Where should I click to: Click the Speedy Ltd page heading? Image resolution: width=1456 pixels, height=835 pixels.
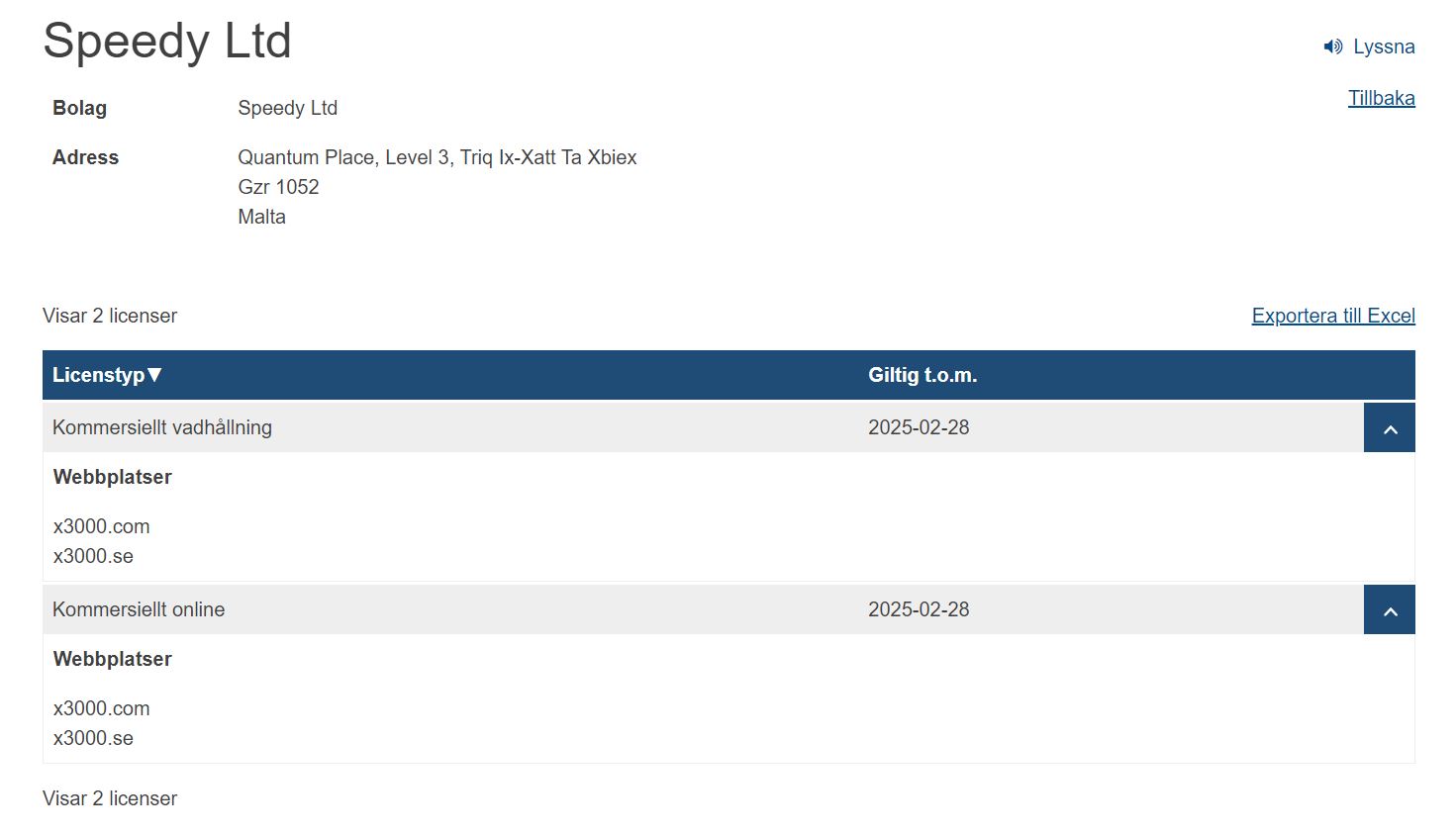tap(167, 42)
